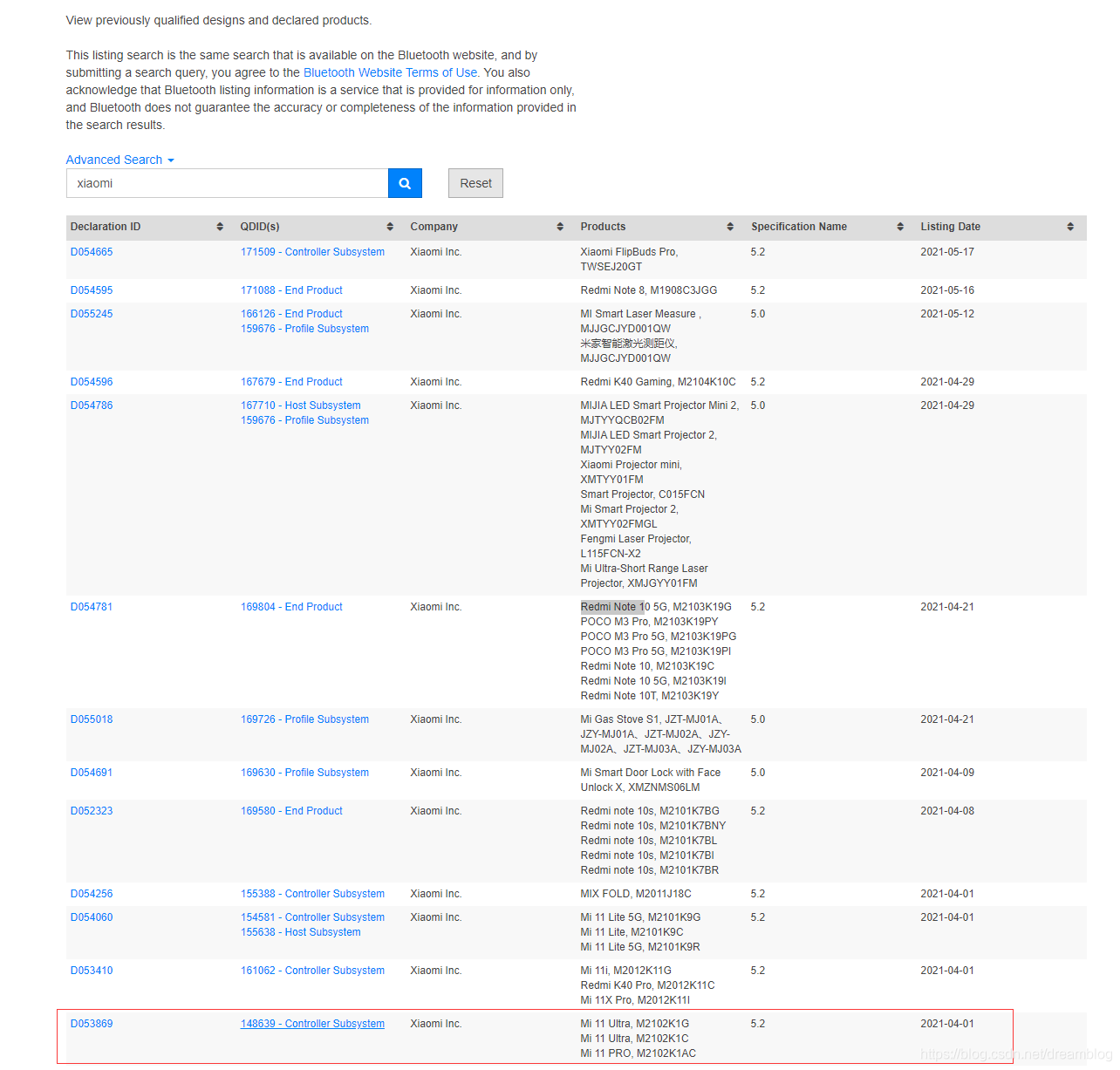1120x1070 pixels.
Task: Click product text 'Redmi Note 8, M1908C3JGG'
Action: pos(649,290)
